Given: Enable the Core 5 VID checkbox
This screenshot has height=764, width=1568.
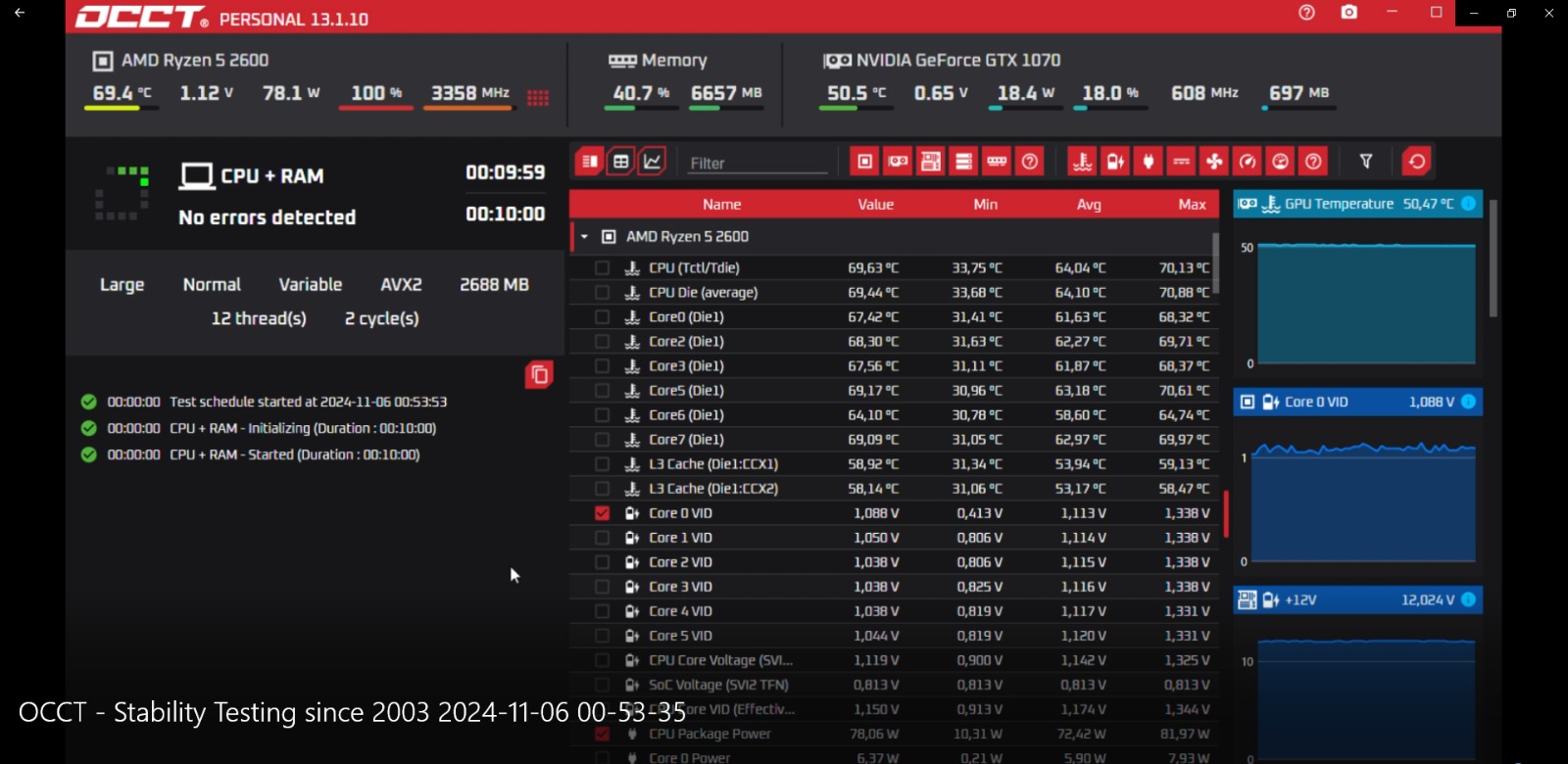Looking at the screenshot, I should 602,635.
